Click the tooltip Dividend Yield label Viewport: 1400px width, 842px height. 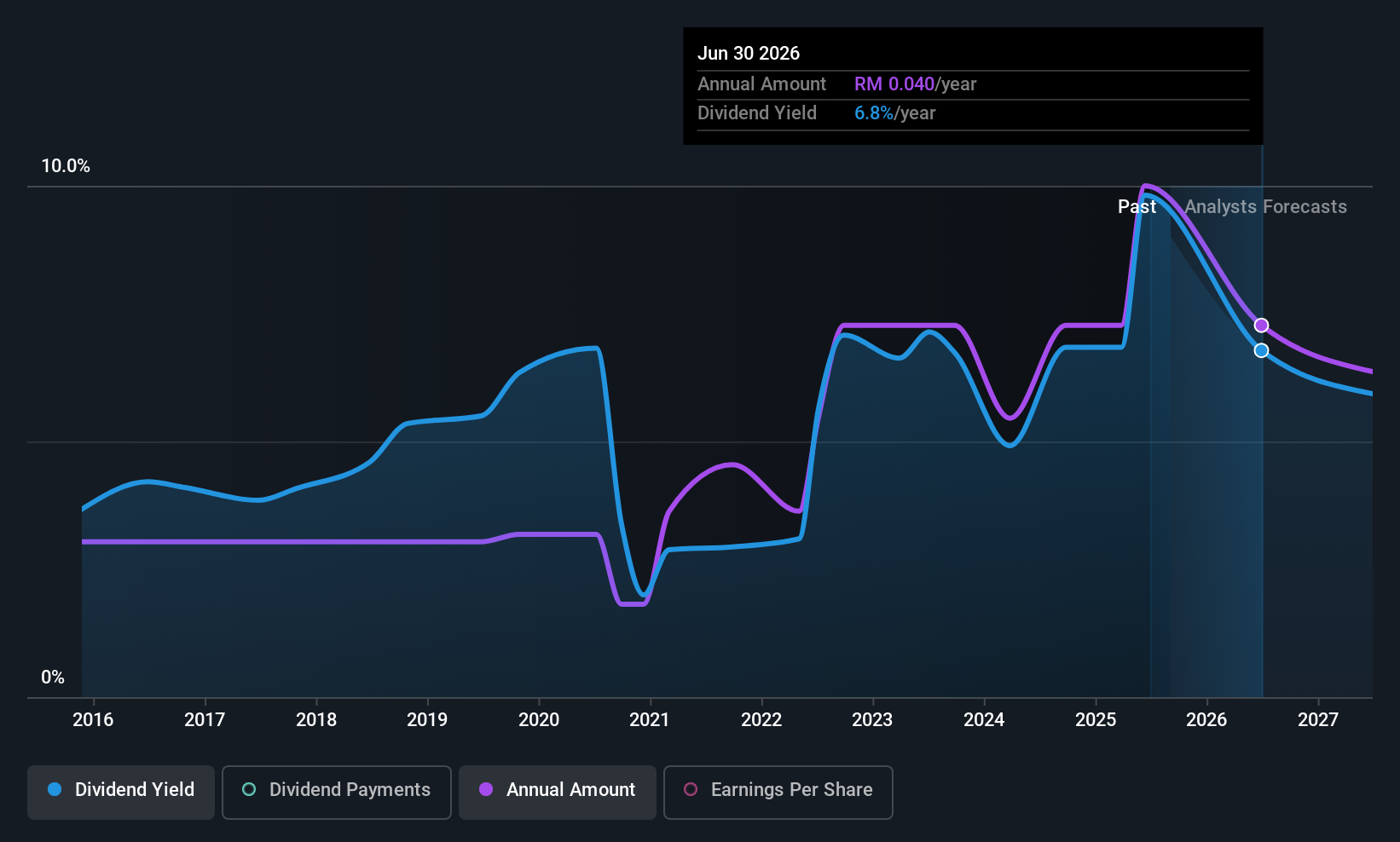[757, 113]
